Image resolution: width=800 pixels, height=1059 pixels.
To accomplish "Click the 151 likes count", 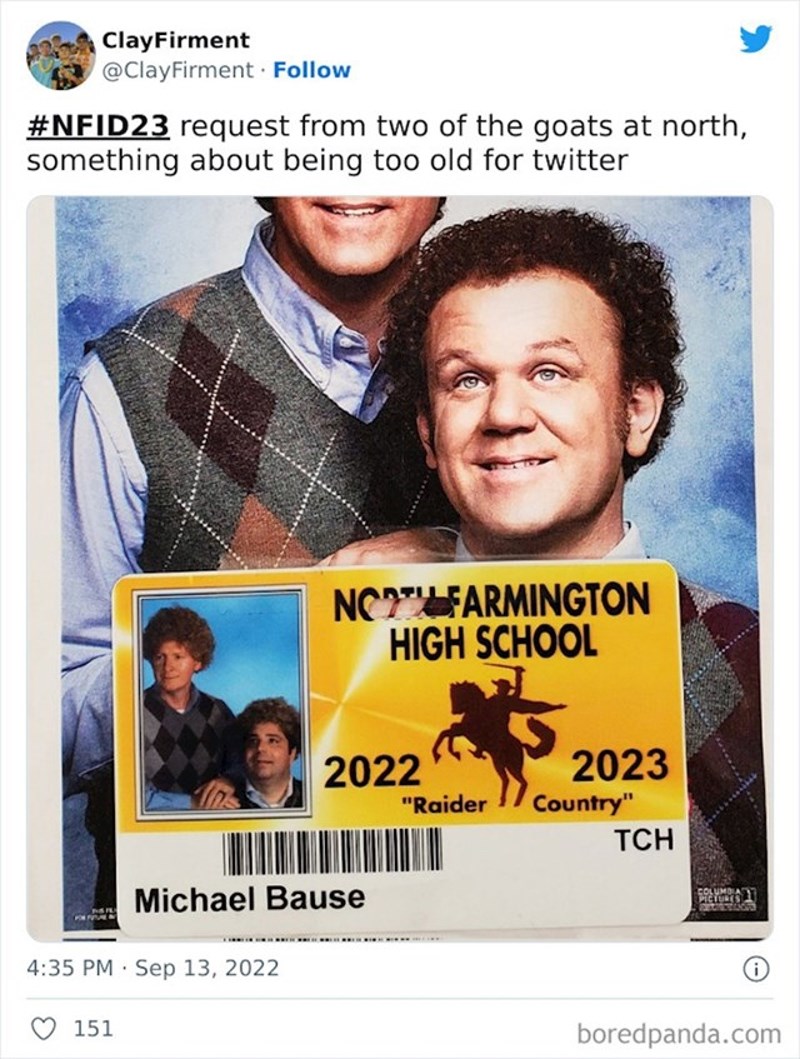I will pos(93,1029).
